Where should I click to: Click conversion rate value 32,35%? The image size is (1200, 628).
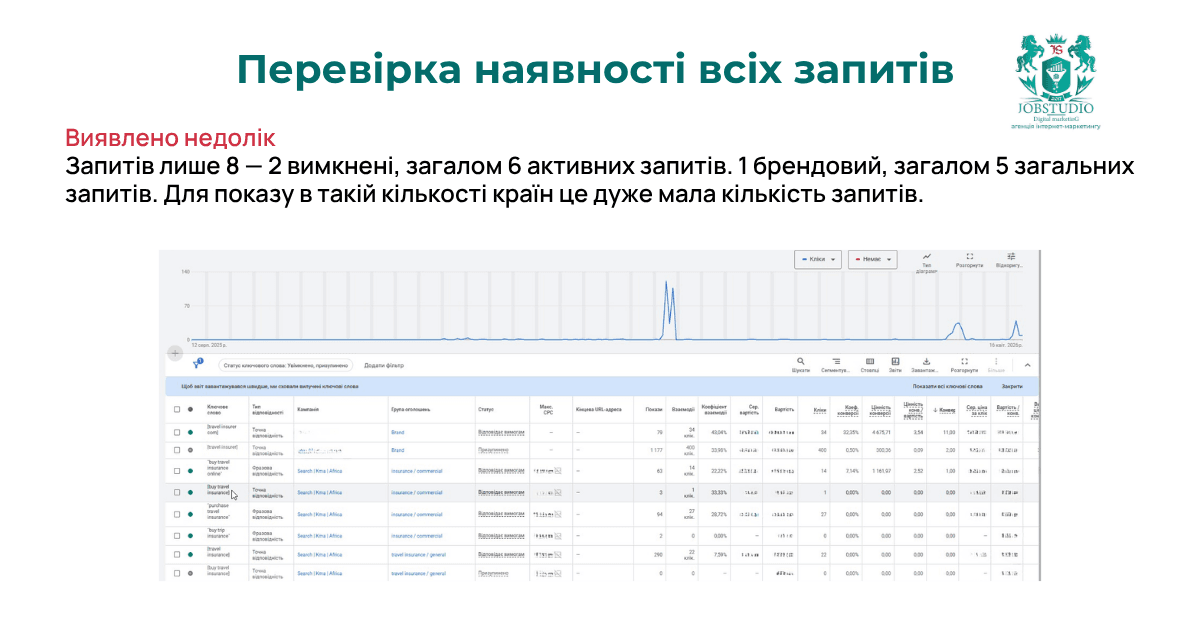tap(851, 432)
